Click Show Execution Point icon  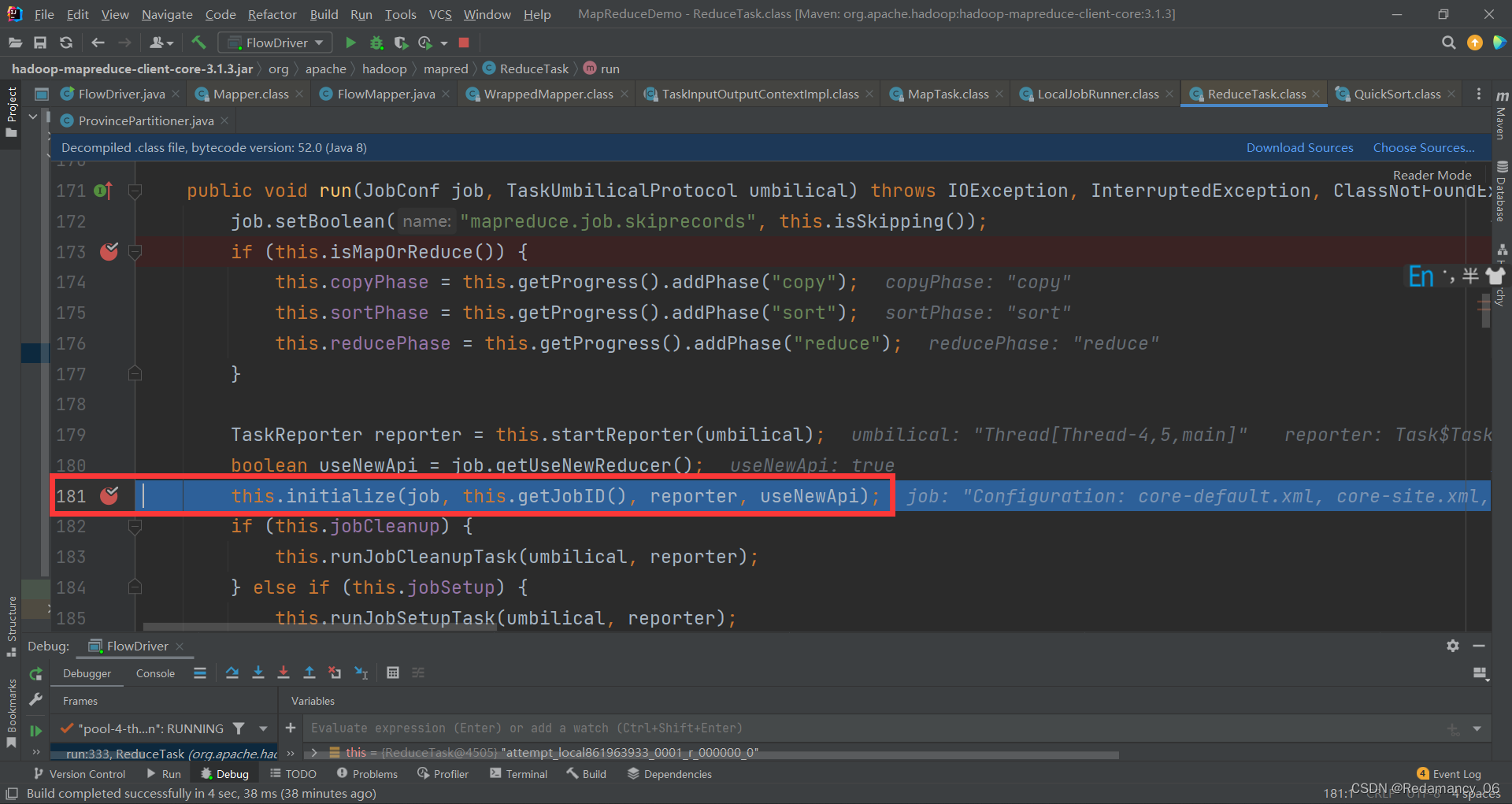coord(200,672)
